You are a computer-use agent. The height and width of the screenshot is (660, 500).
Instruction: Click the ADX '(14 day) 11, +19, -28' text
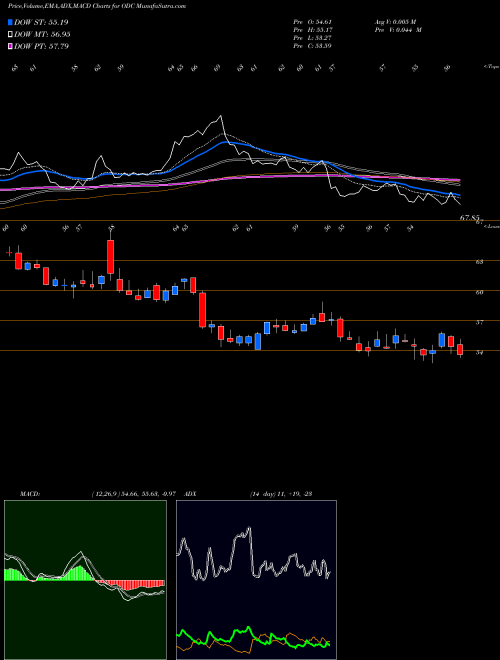click(280, 494)
